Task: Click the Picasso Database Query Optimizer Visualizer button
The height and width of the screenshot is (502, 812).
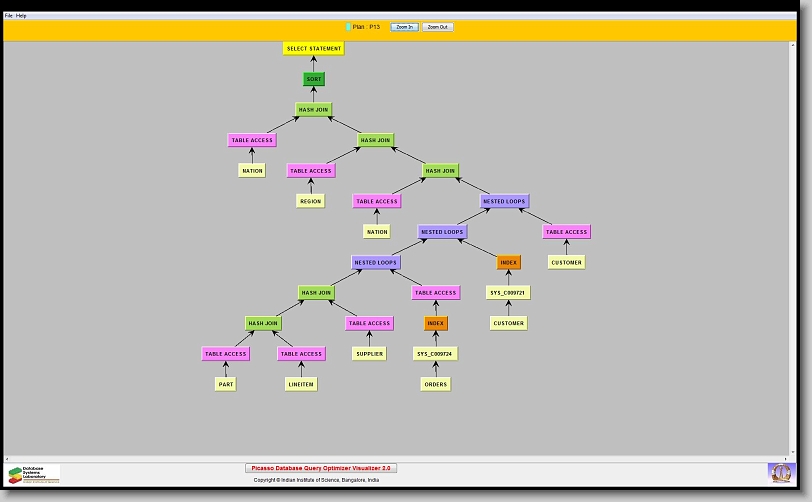Action: tap(321, 468)
